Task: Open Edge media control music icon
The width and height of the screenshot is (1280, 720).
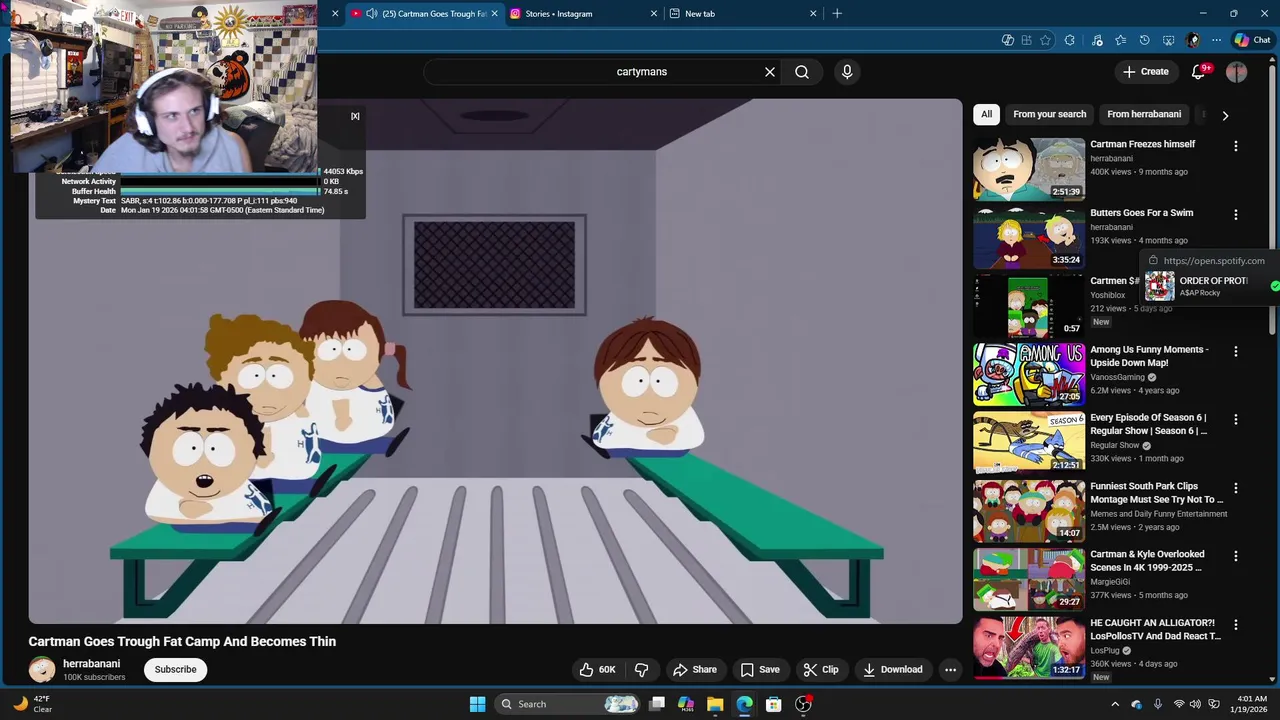Action: click(1097, 40)
